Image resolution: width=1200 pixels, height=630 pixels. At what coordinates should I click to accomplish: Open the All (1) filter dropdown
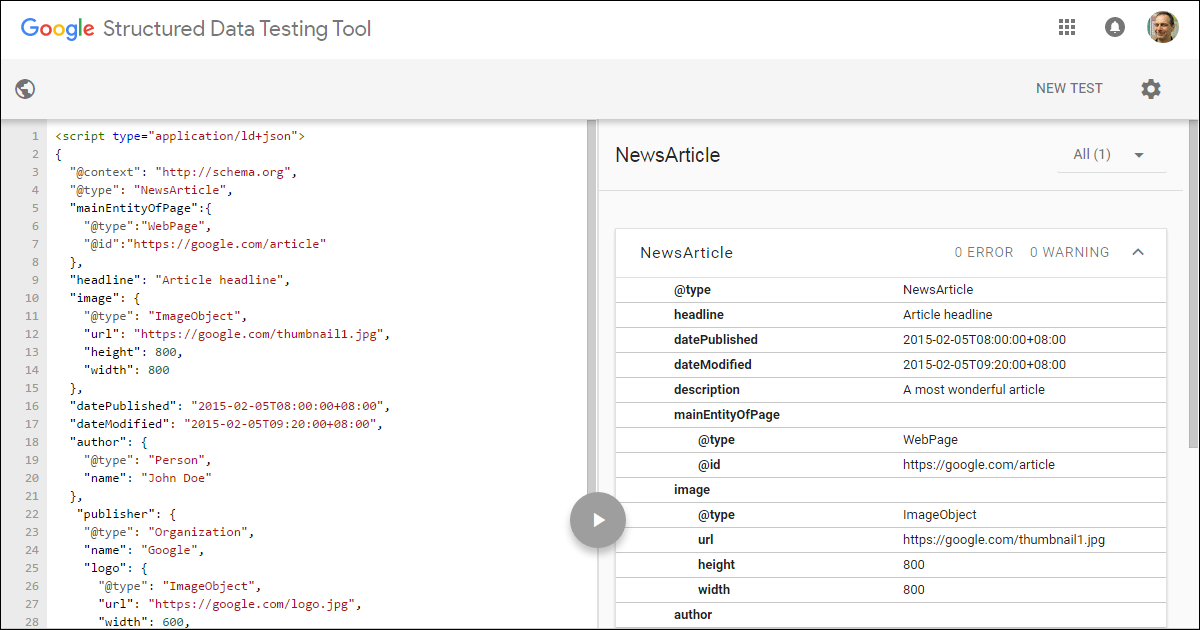[x=1111, y=155]
